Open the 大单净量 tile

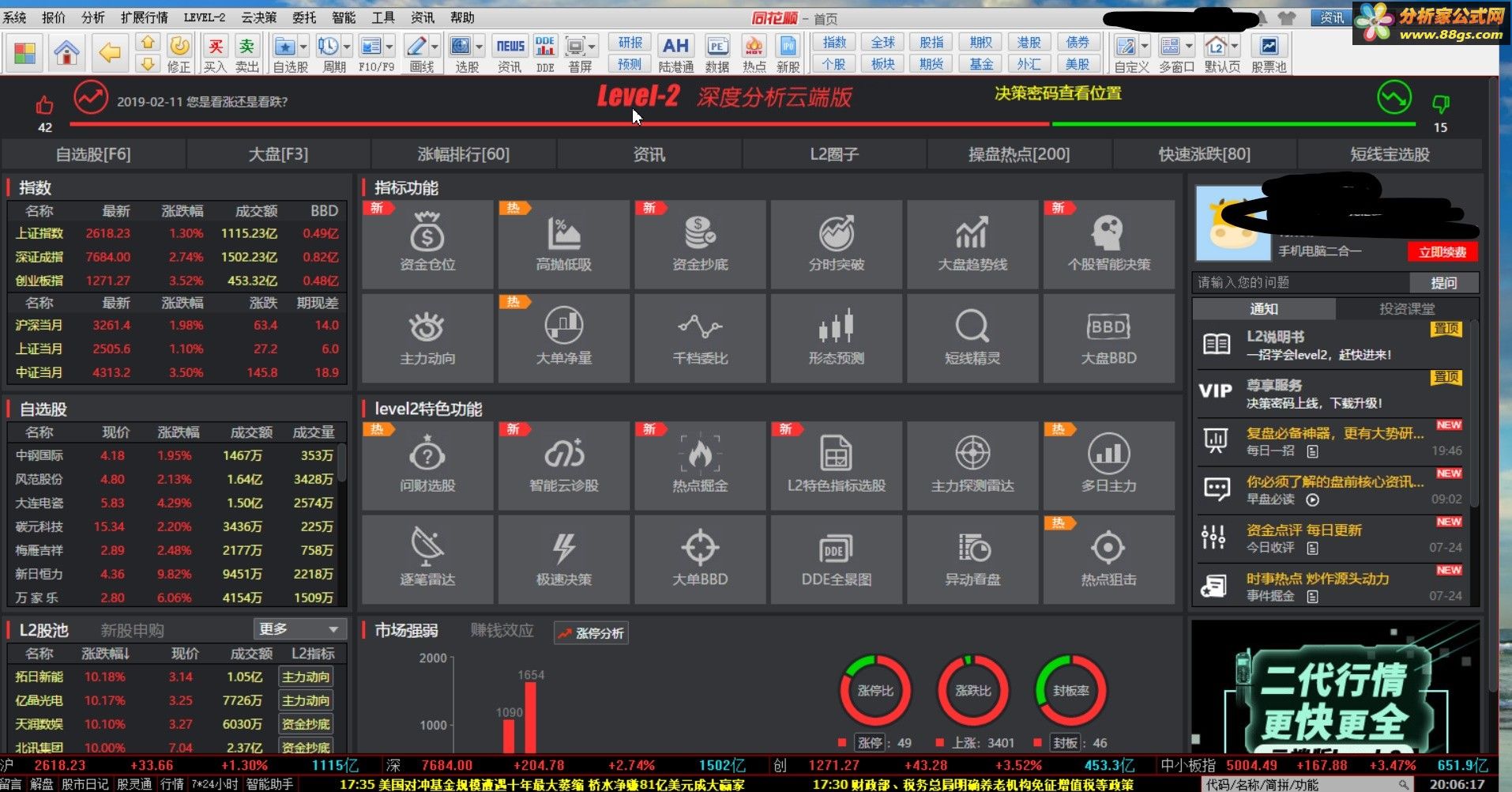pyautogui.click(x=564, y=338)
